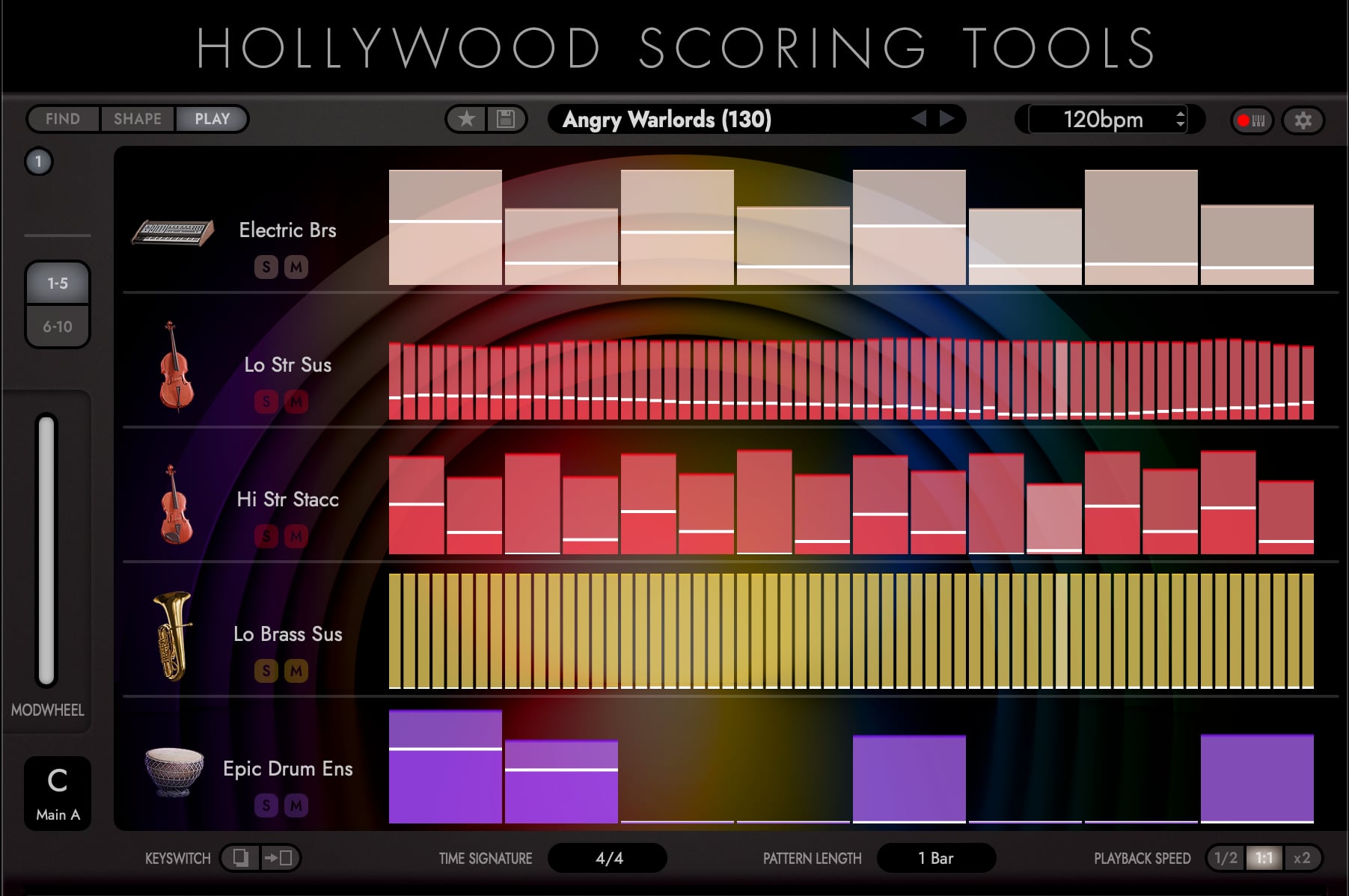This screenshot has width=1349, height=896.
Task: Solo the Epic Drum Ens track
Action: tap(266, 806)
